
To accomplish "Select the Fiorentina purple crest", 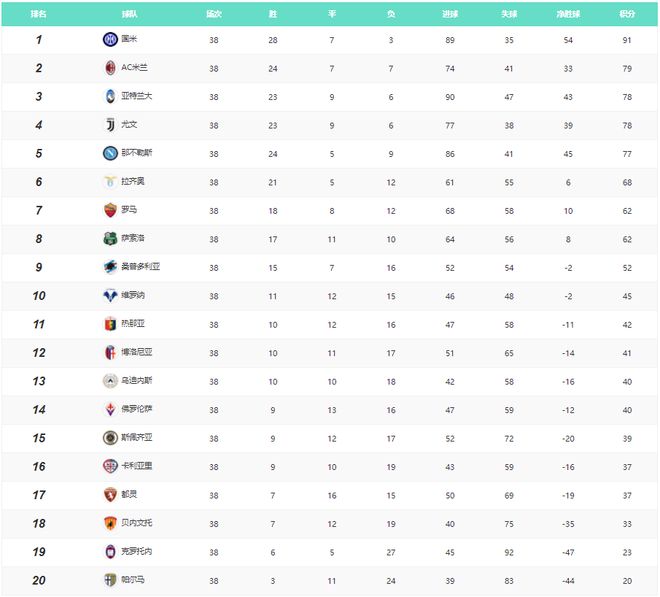I will click(110, 409).
